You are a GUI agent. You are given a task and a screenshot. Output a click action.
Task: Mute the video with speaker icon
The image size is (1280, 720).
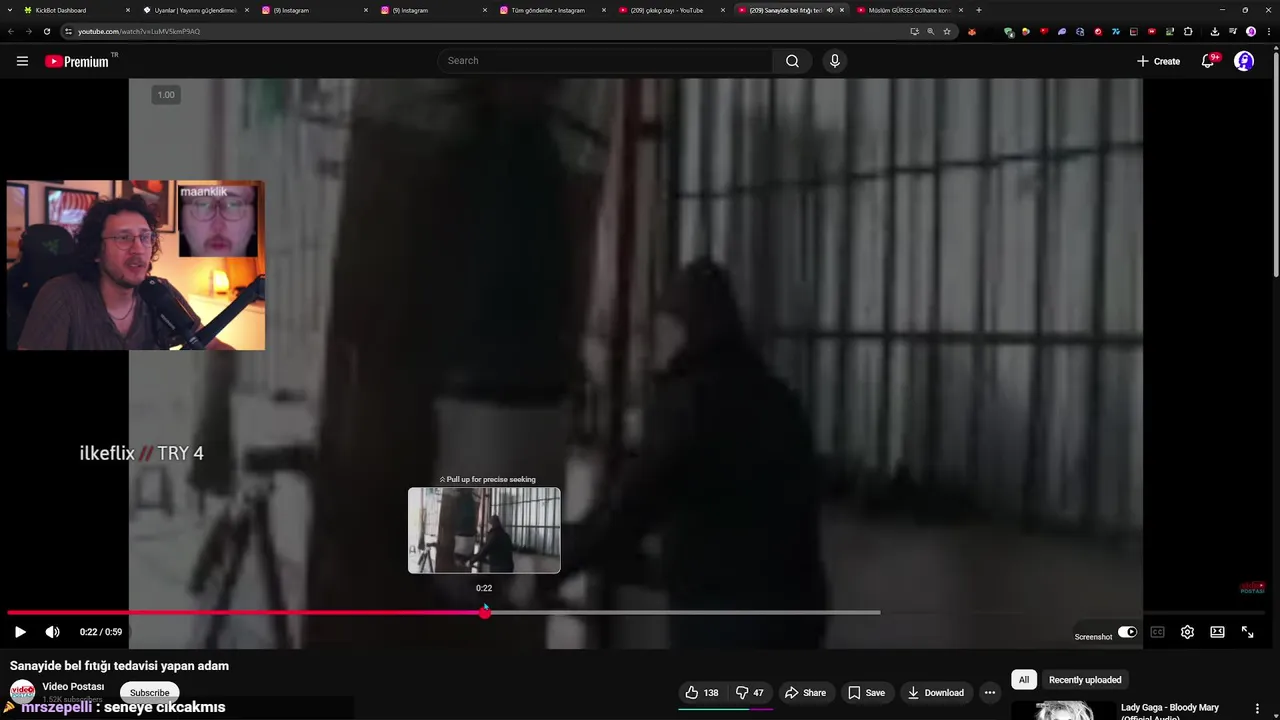pyautogui.click(x=53, y=632)
